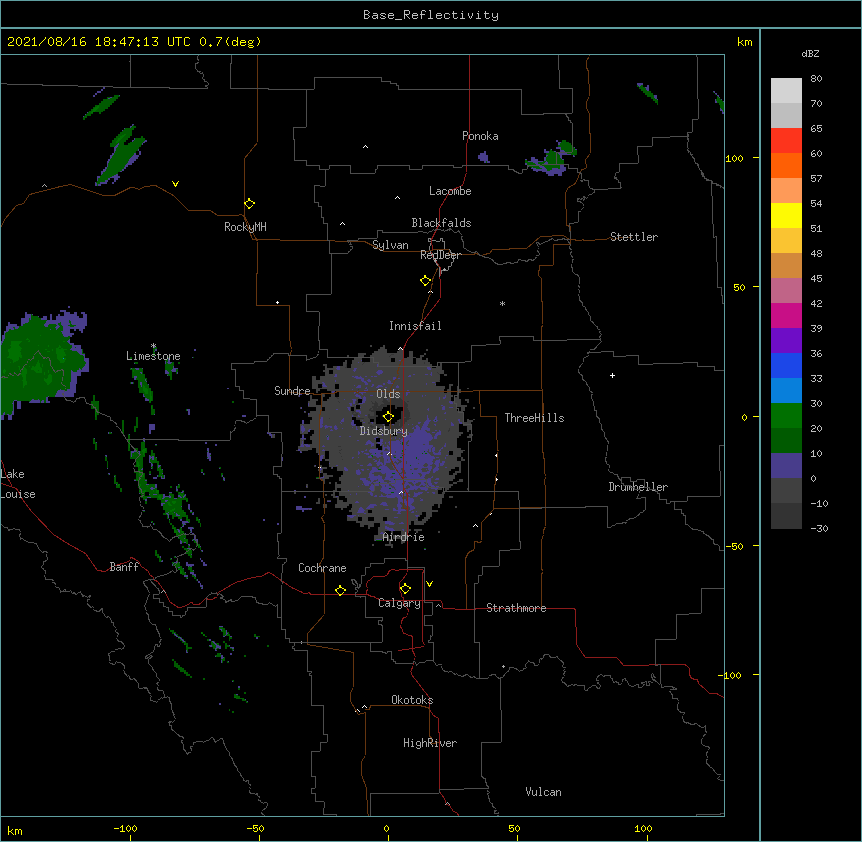Select the RedDeer city label

coord(440,255)
